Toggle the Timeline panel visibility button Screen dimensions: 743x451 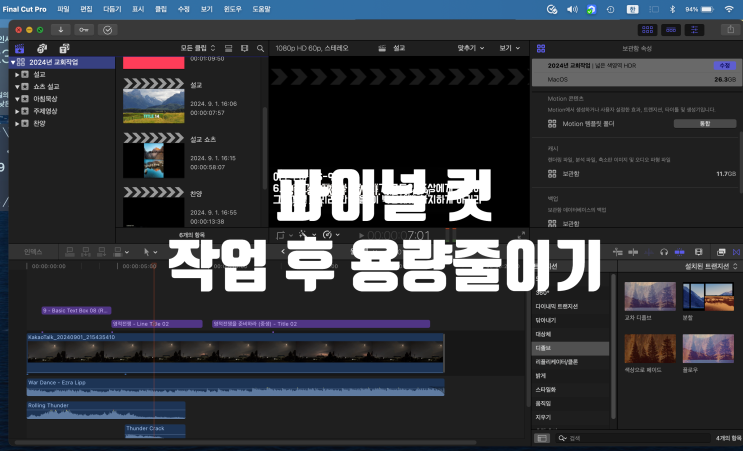click(671, 30)
